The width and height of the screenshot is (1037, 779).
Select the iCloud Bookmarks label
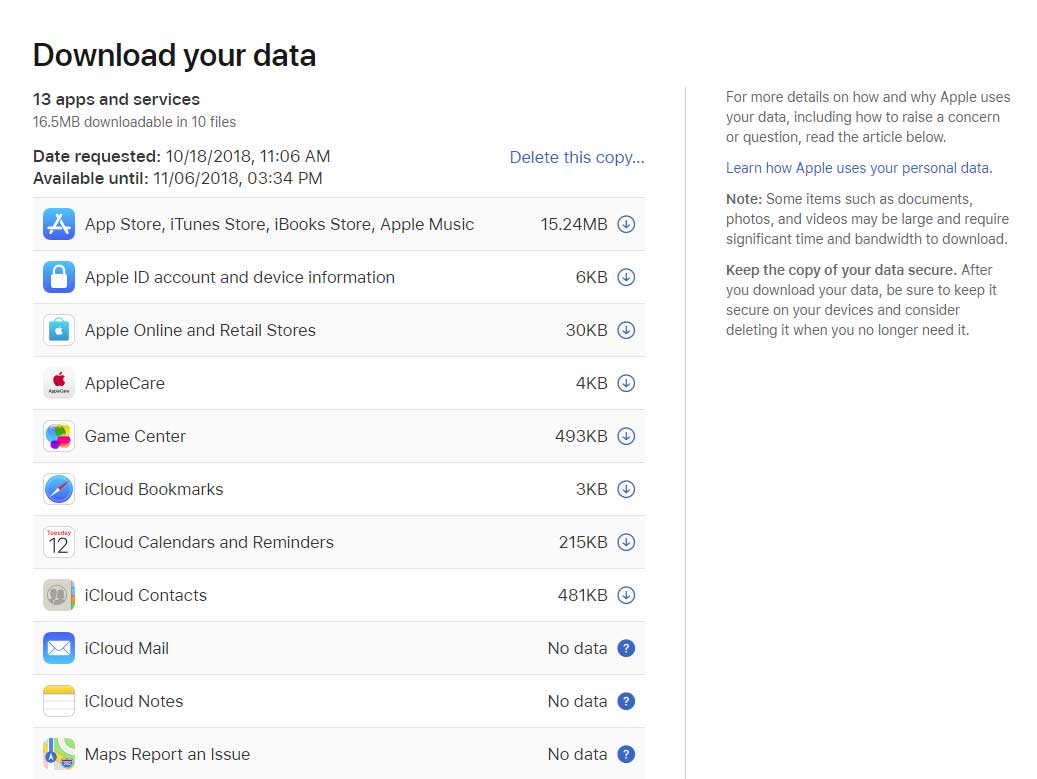click(153, 489)
